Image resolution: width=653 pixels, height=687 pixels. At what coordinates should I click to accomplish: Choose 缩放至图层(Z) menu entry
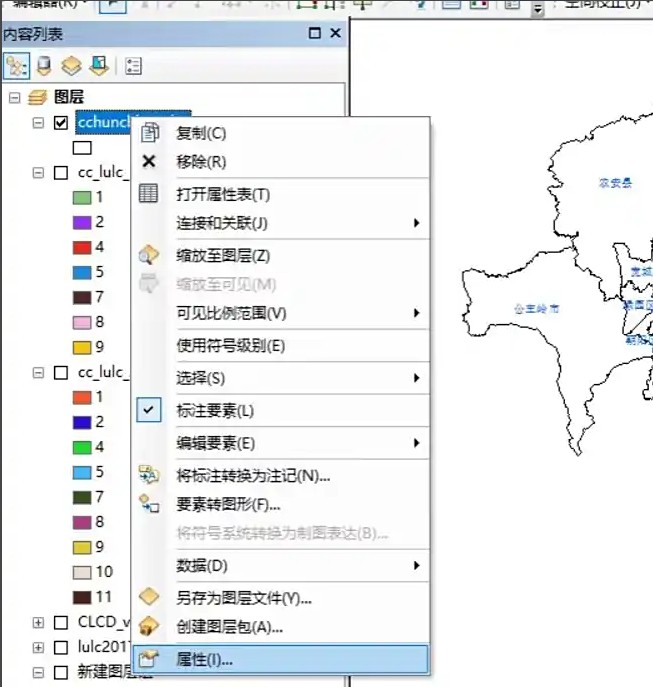(x=223, y=256)
